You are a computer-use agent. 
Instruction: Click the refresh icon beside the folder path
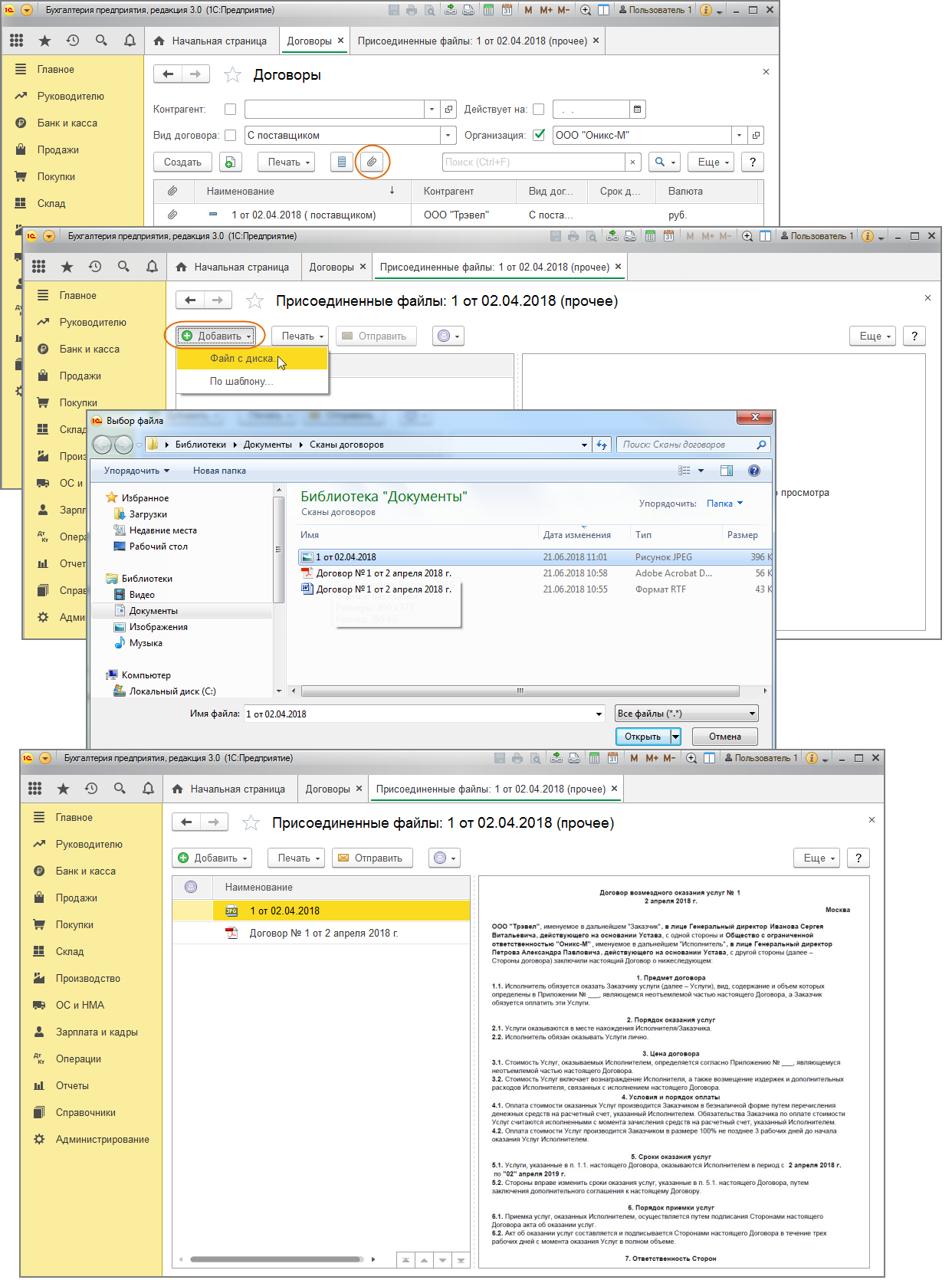[x=602, y=445]
